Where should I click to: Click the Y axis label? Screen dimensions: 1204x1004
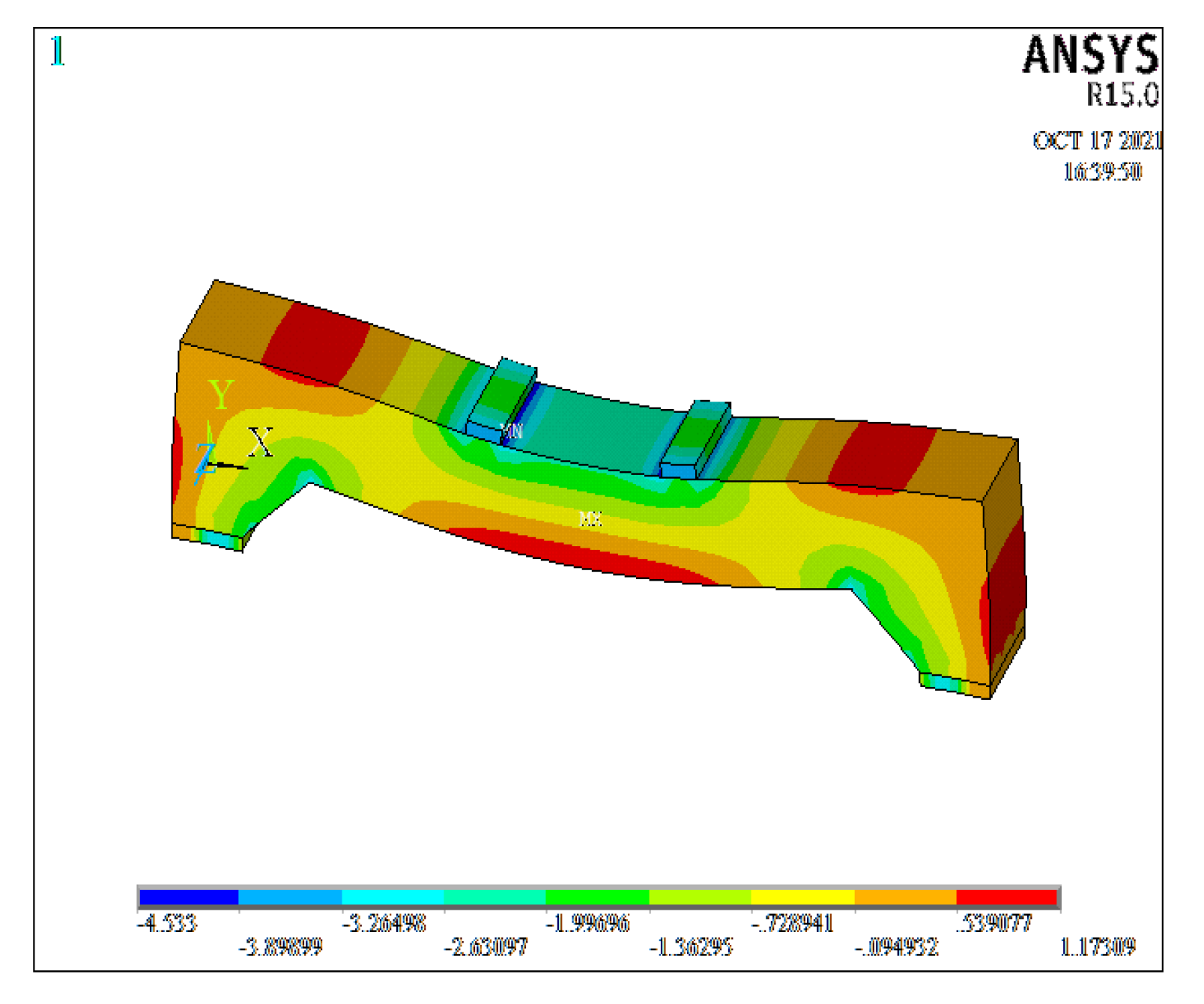pos(221,394)
